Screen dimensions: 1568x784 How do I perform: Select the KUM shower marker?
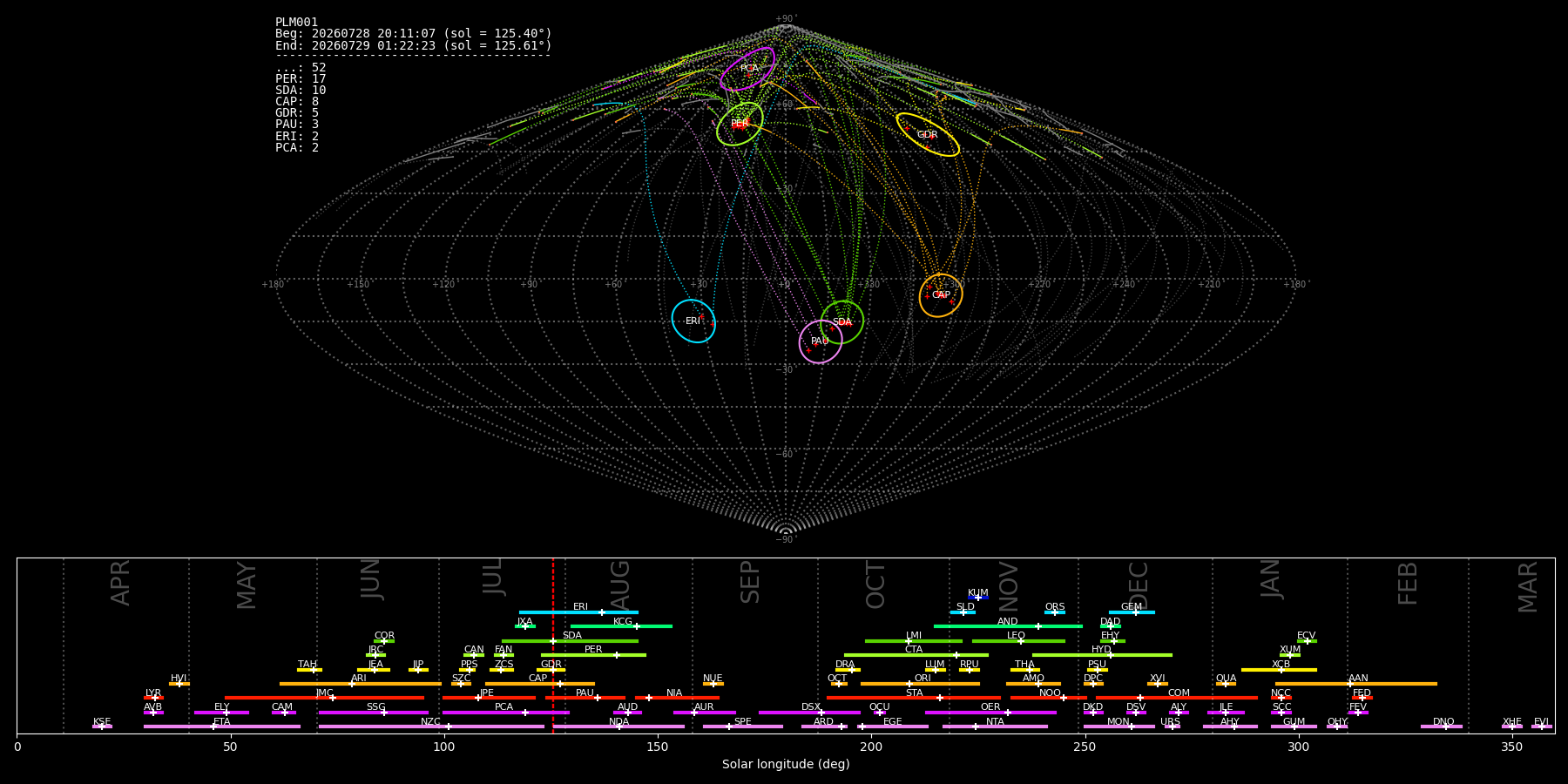click(978, 598)
